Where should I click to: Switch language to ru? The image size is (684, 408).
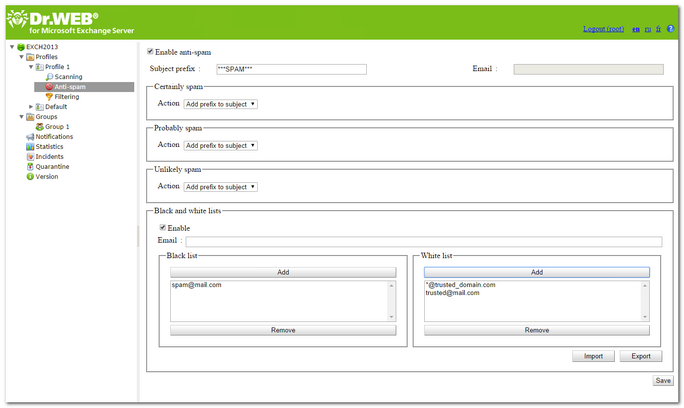tap(648, 29)
